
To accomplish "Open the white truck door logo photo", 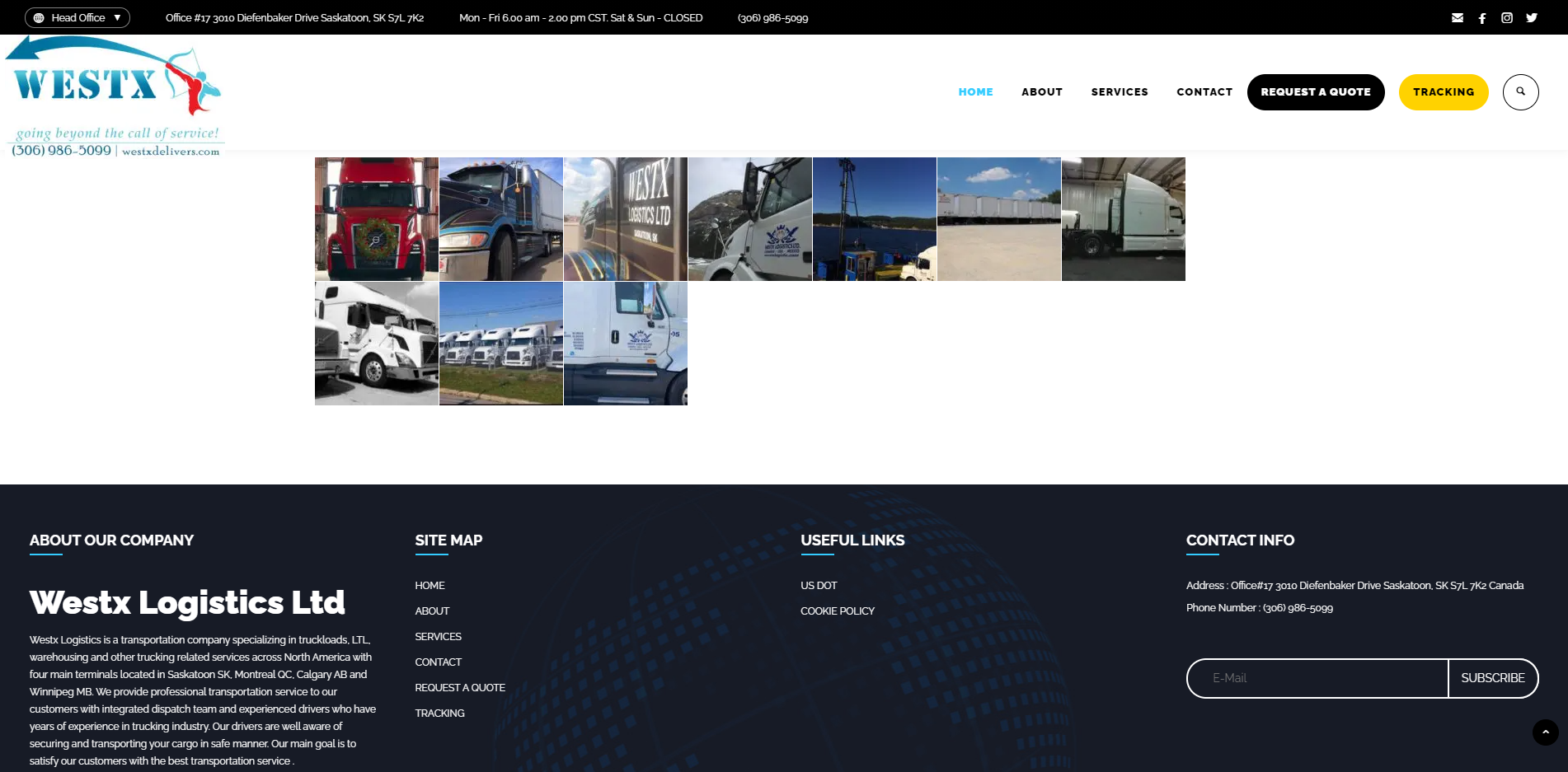I will point(626,344).
